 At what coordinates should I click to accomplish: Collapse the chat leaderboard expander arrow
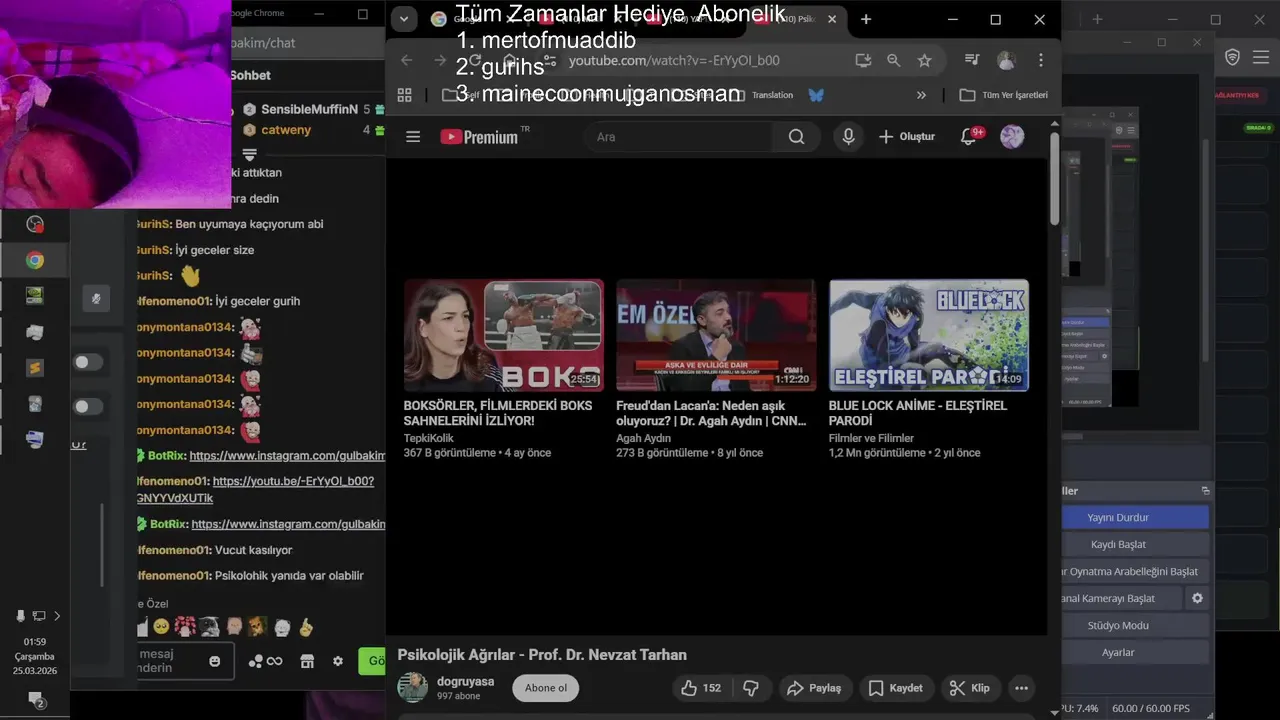point(250,154)
